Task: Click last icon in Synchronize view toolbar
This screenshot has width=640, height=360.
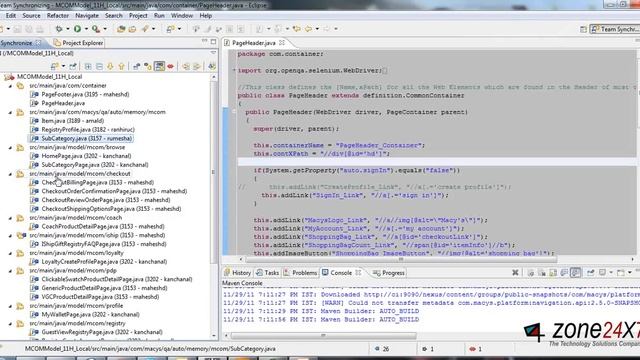Action: [x=212, y=66]
